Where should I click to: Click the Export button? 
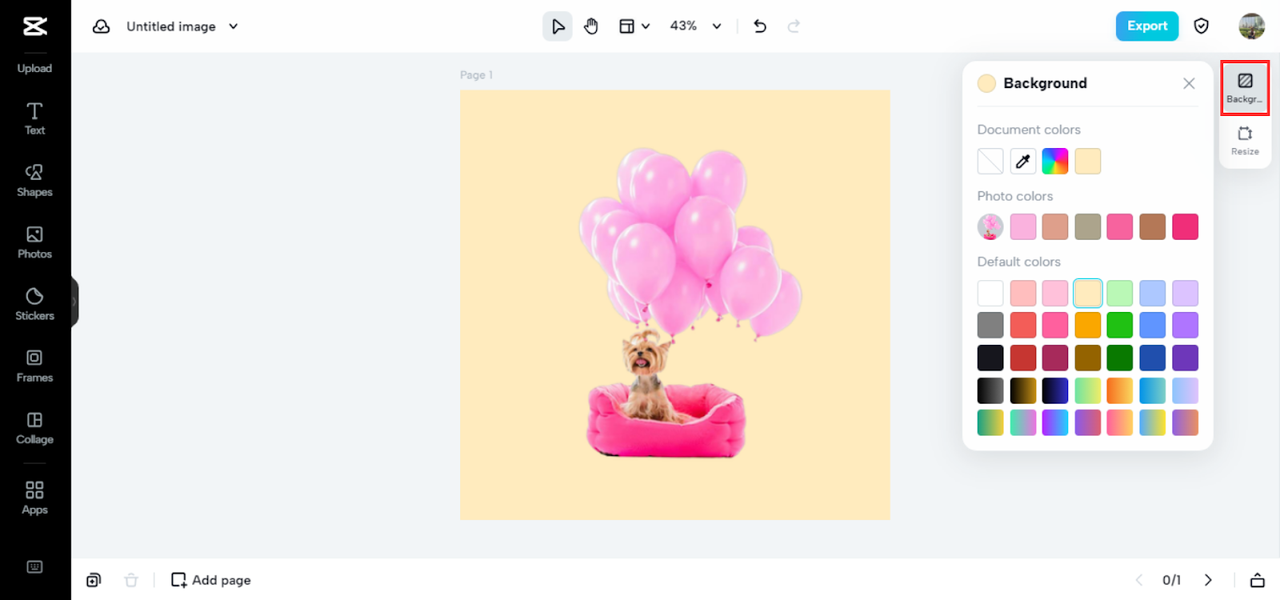pos(1147,26)
